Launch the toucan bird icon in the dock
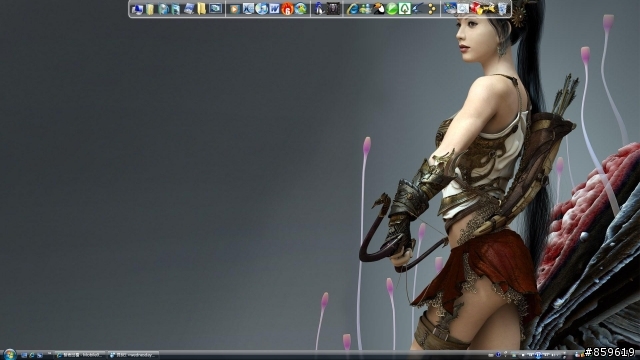 pyautogui.click(x=379, y=9)
